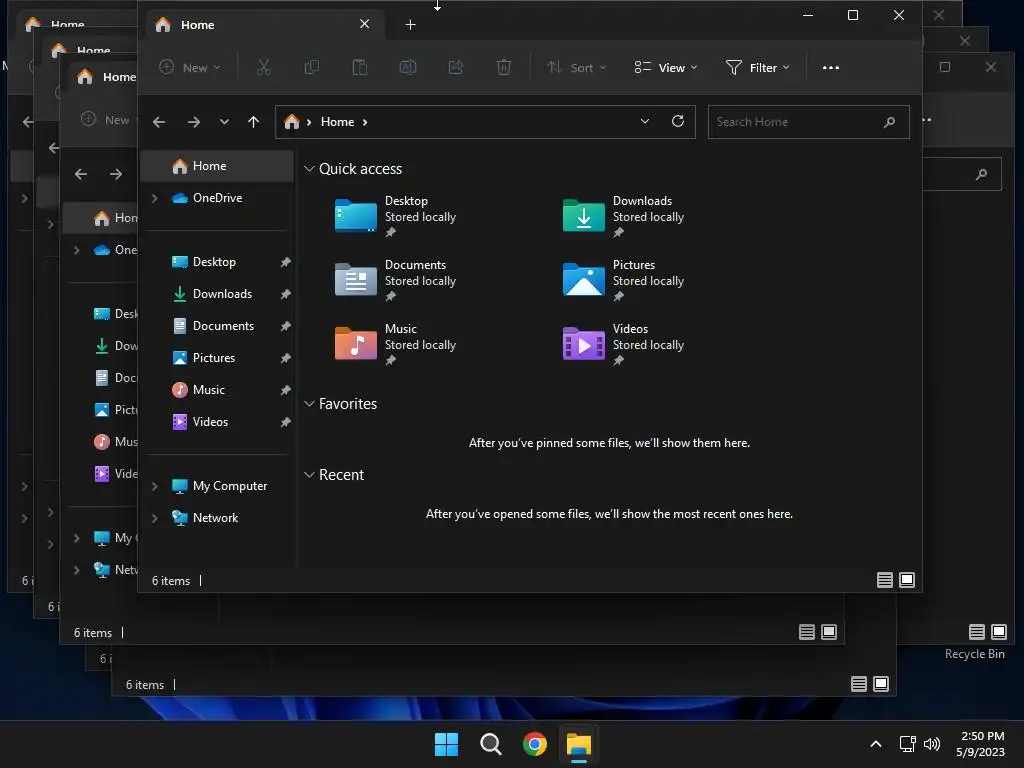
Task: Launch Google Chrome from taskbar
Action: click(535, 744)
